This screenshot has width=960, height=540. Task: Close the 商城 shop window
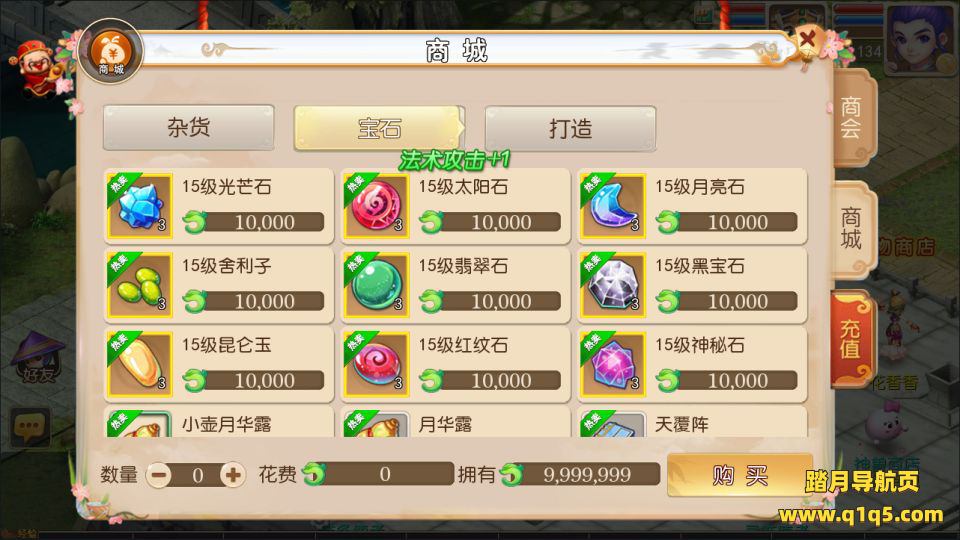808,40
